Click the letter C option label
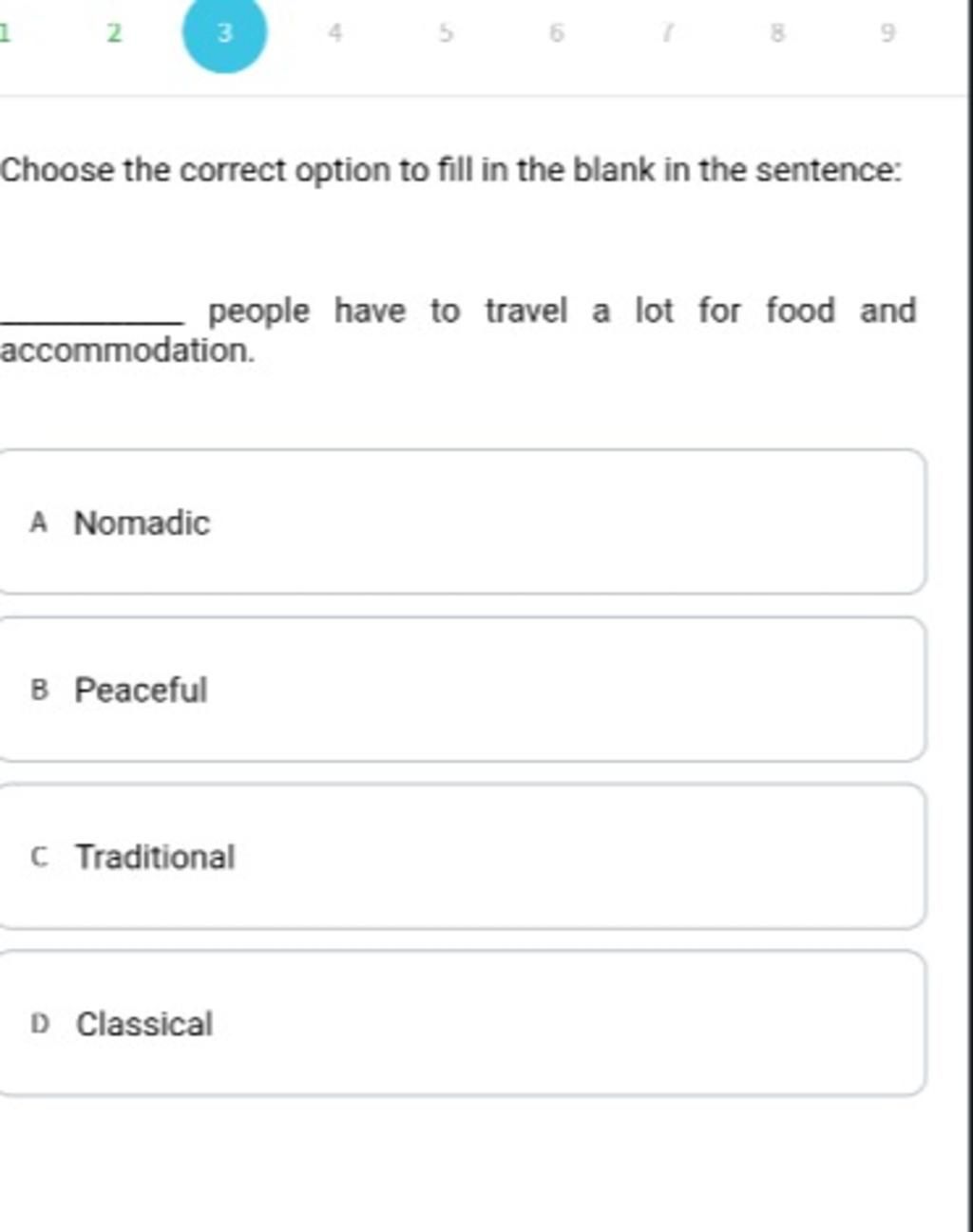Image resolution: width=973 pixels, height=1232 pixels. (39, 857)
